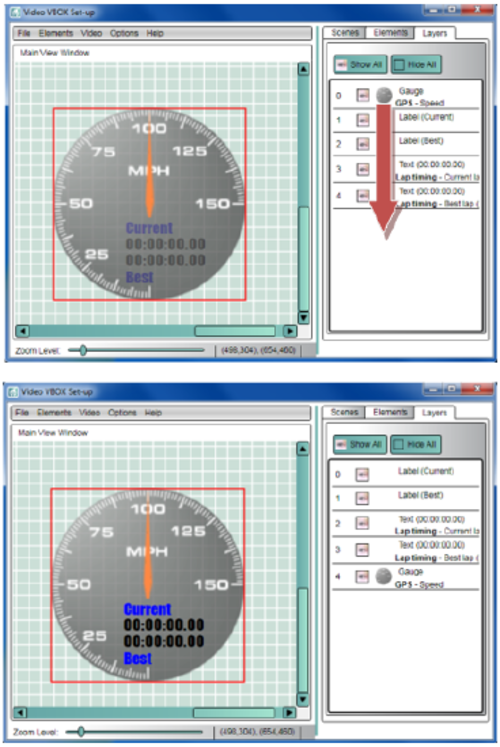Open the Video menu in the lower window
The height and width of the screenshot is (747, 500).
click(x=90, y=413)
